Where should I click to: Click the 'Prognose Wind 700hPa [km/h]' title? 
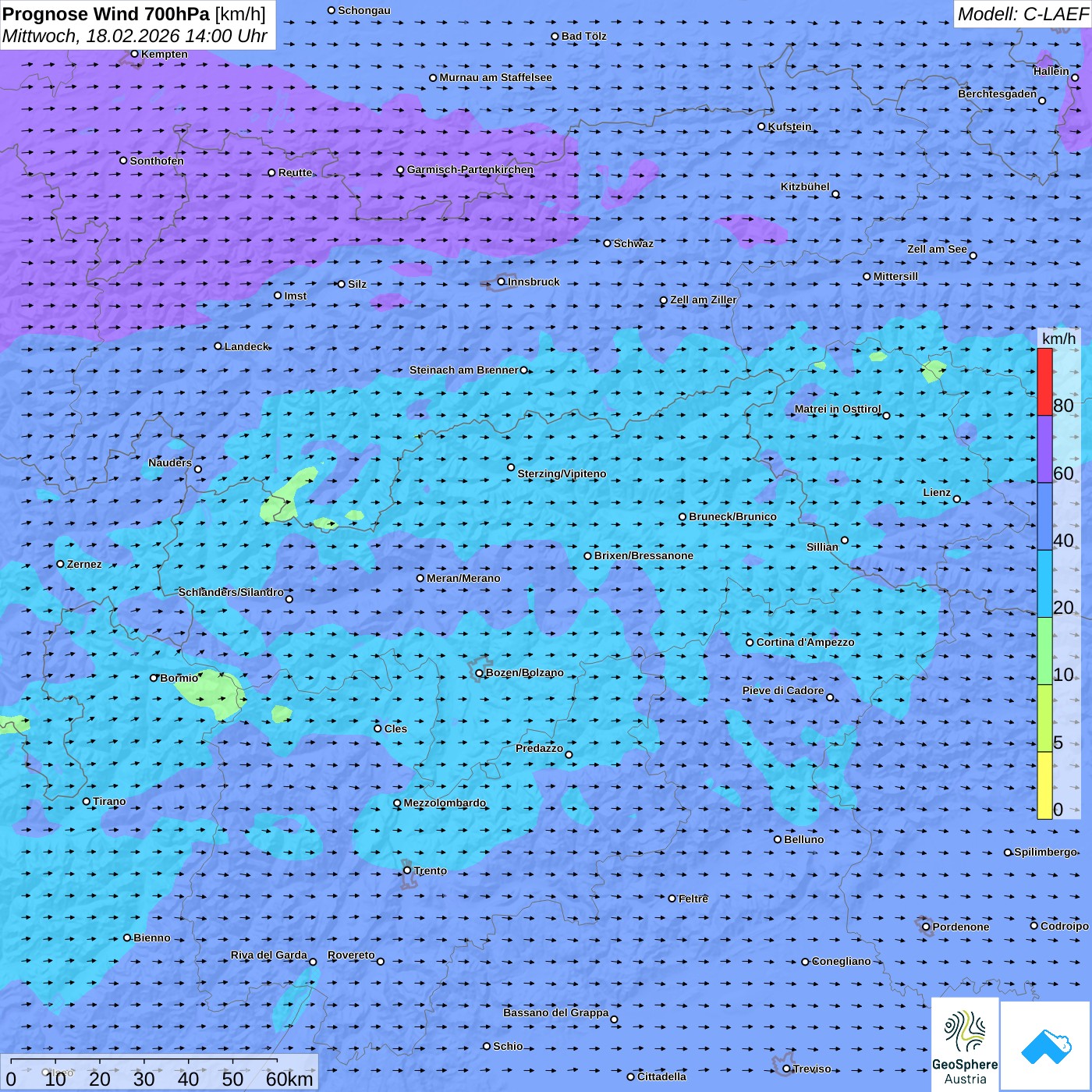click(x=134, y=14)
